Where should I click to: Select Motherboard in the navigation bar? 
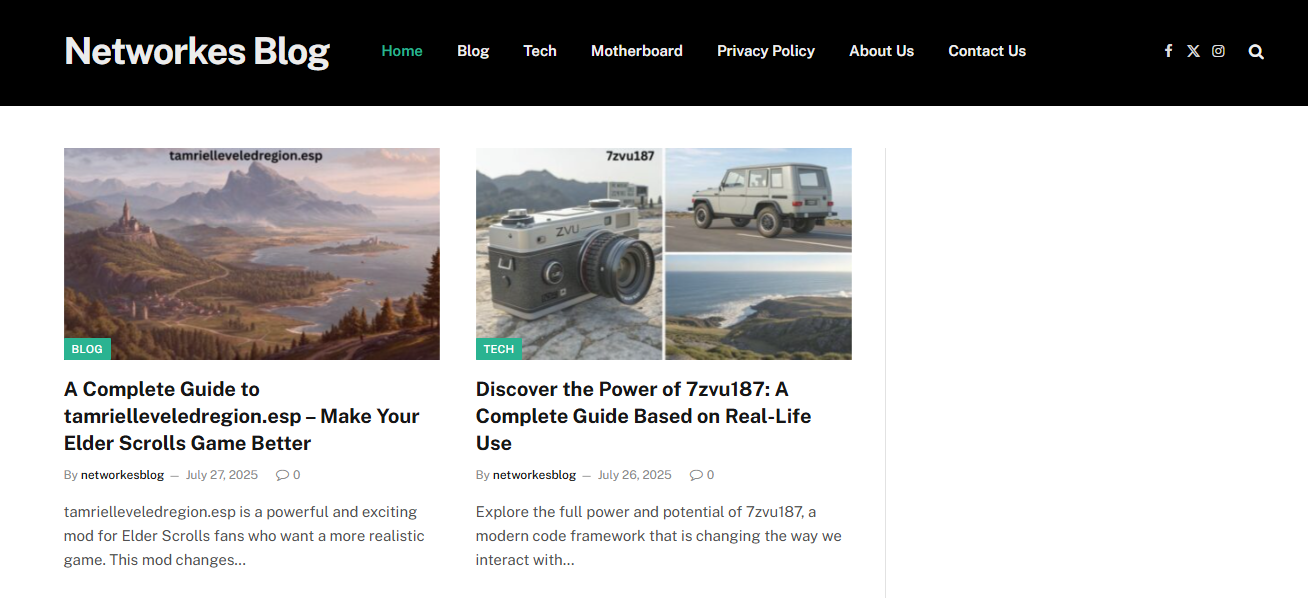637,51
